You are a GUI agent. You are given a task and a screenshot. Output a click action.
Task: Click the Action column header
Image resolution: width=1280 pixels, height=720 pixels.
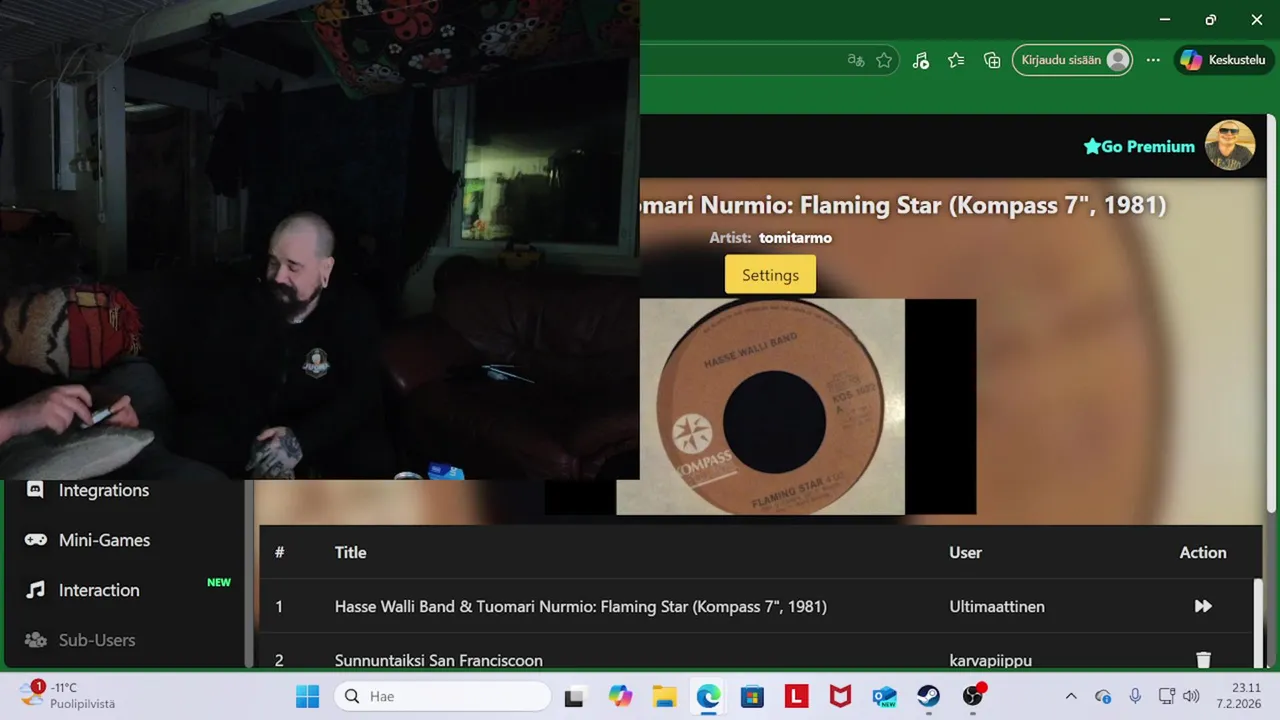point(1202,552)
